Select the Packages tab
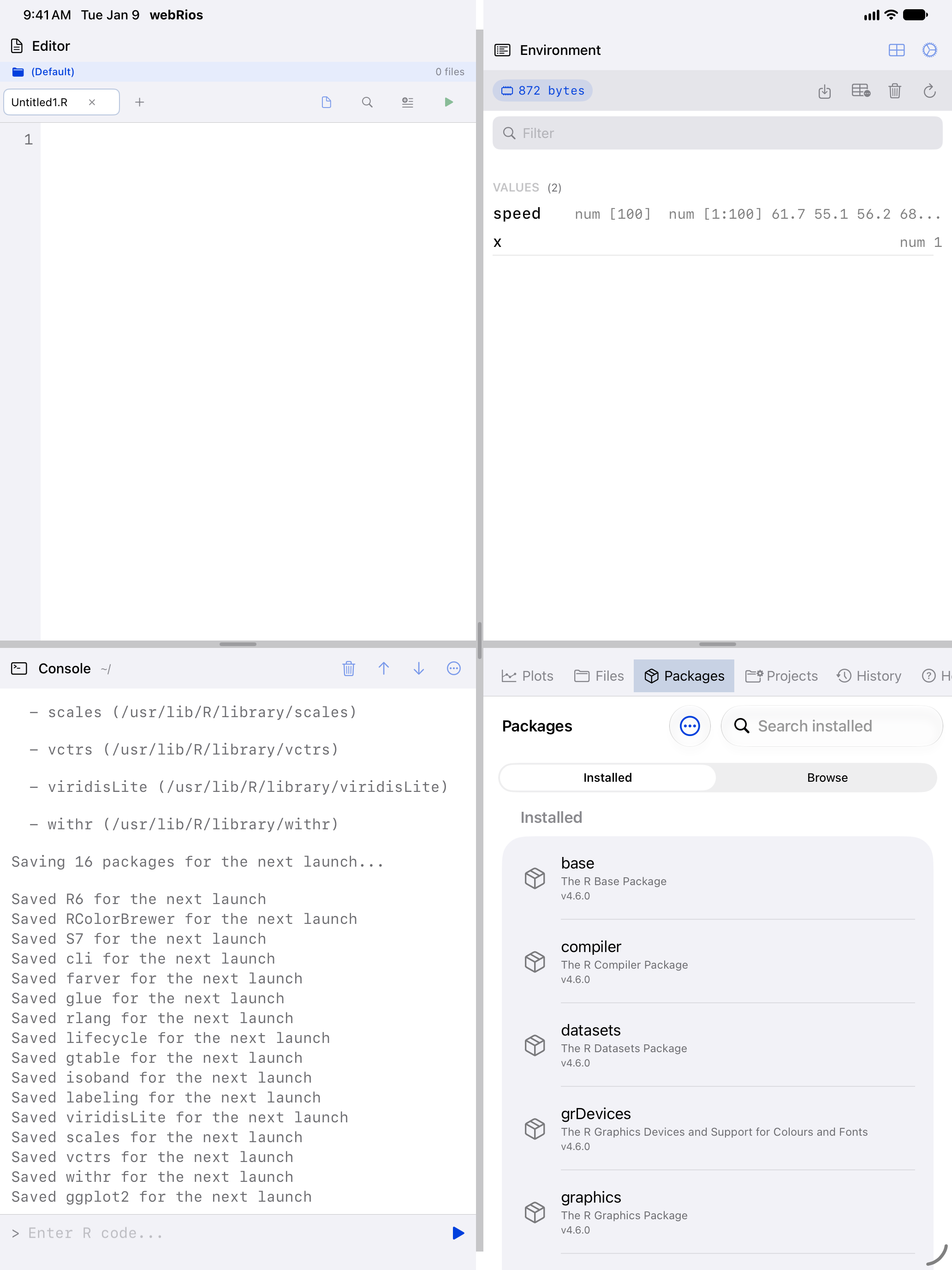This screenshot has width=952, height=1270. pos(684,676)
